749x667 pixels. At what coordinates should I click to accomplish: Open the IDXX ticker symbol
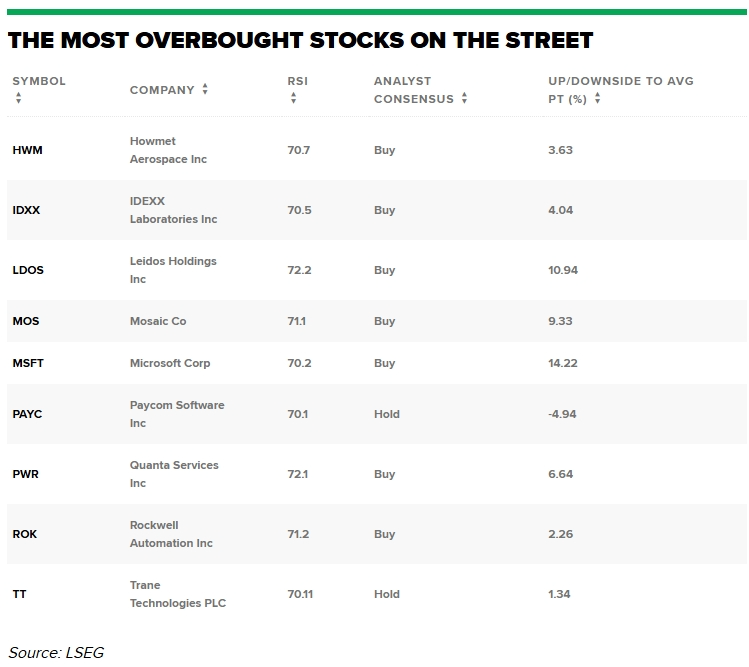(x=27, y=210)
